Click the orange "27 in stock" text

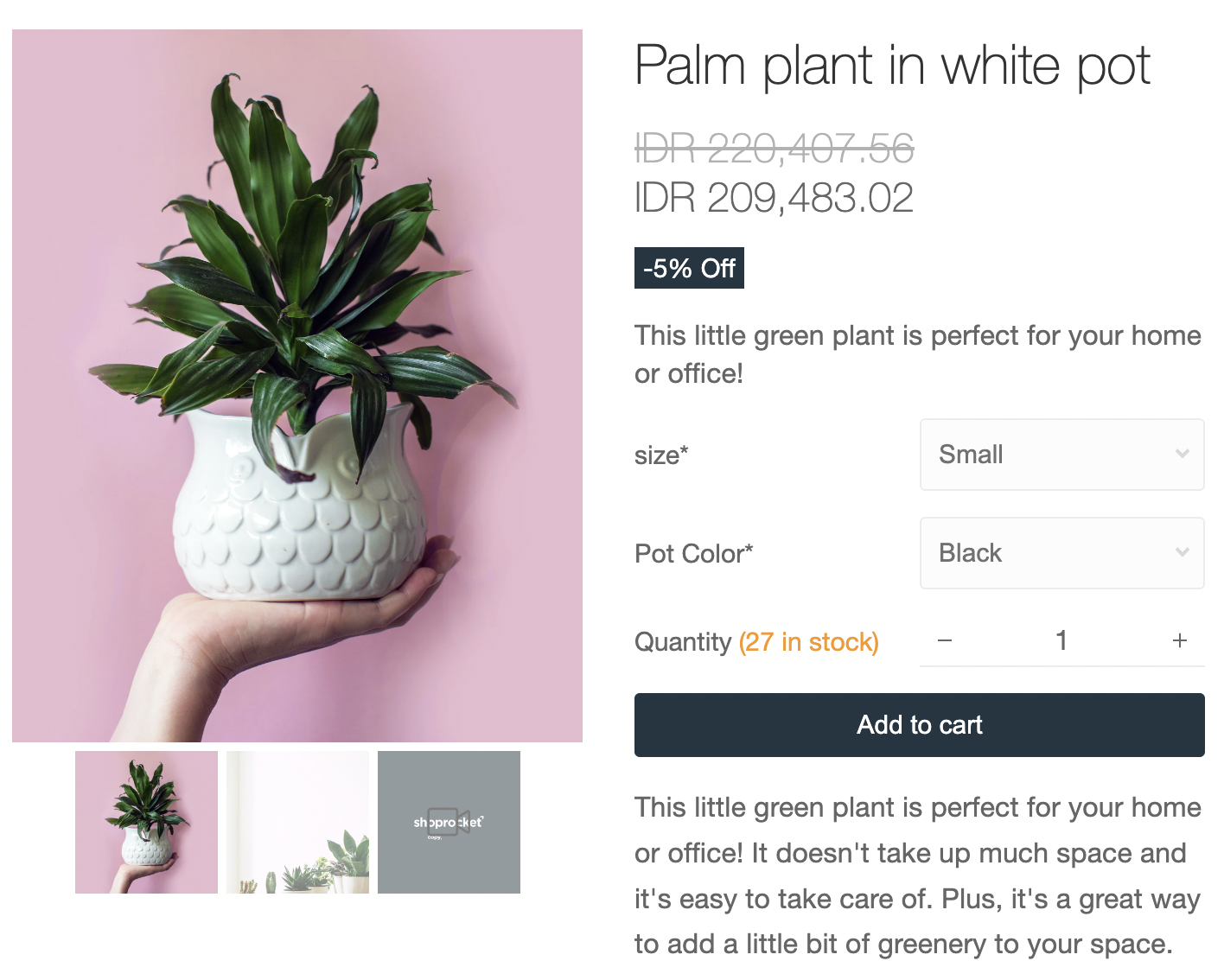tap(808, 642)
